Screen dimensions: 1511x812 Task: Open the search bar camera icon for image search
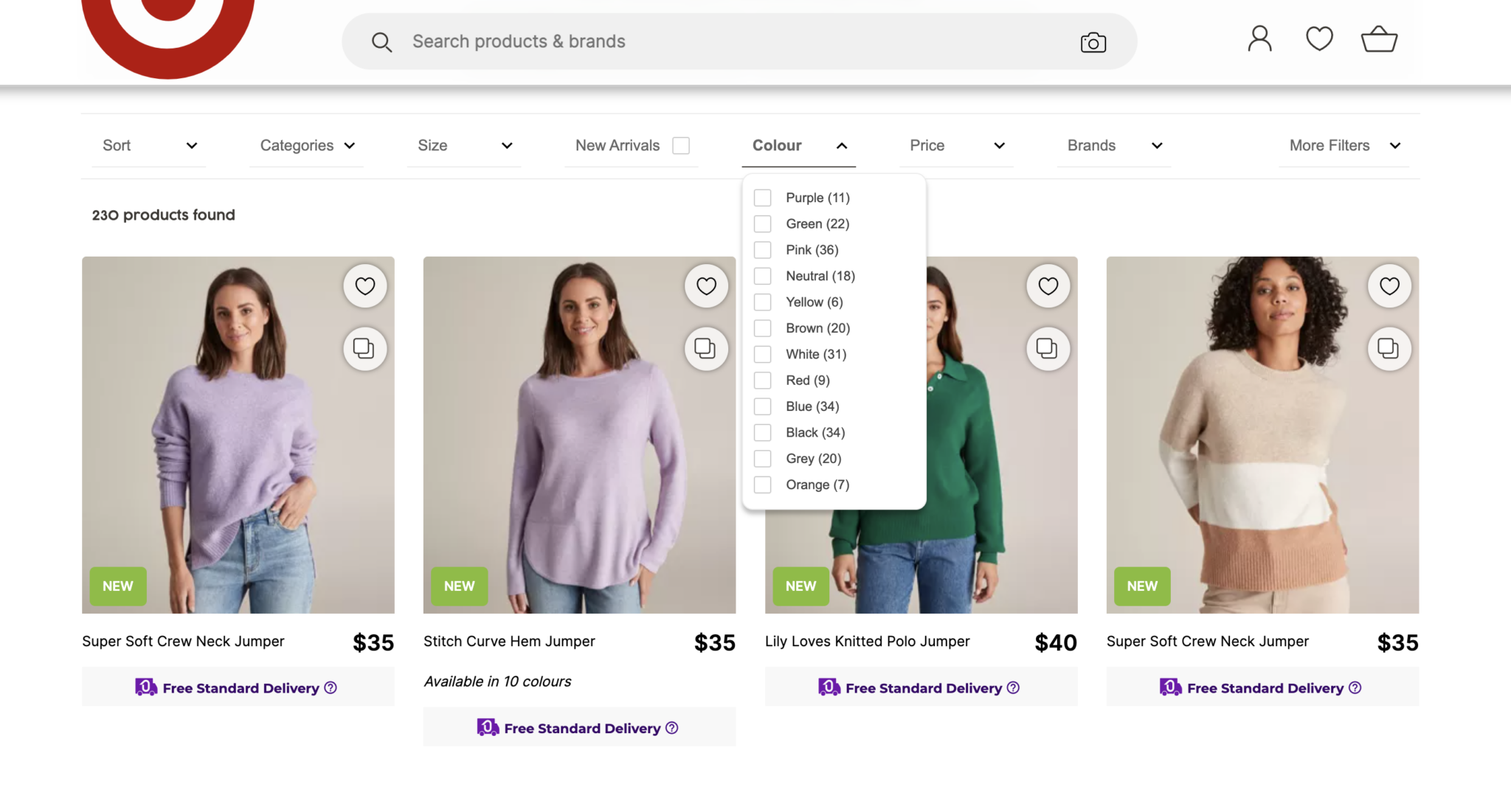(x=1093, y=42)
